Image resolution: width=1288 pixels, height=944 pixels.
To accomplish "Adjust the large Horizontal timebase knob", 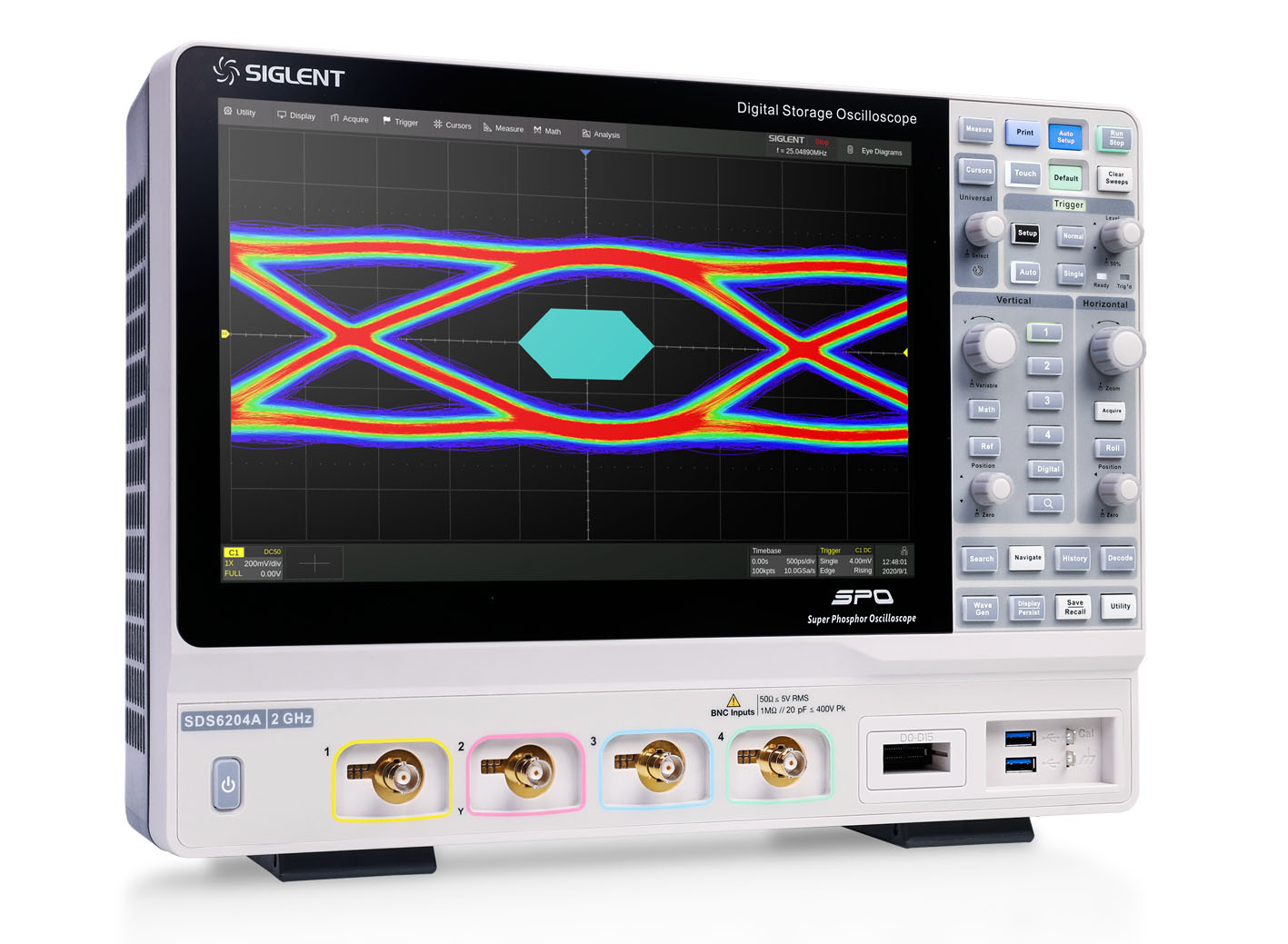I will pos(1118,350).
